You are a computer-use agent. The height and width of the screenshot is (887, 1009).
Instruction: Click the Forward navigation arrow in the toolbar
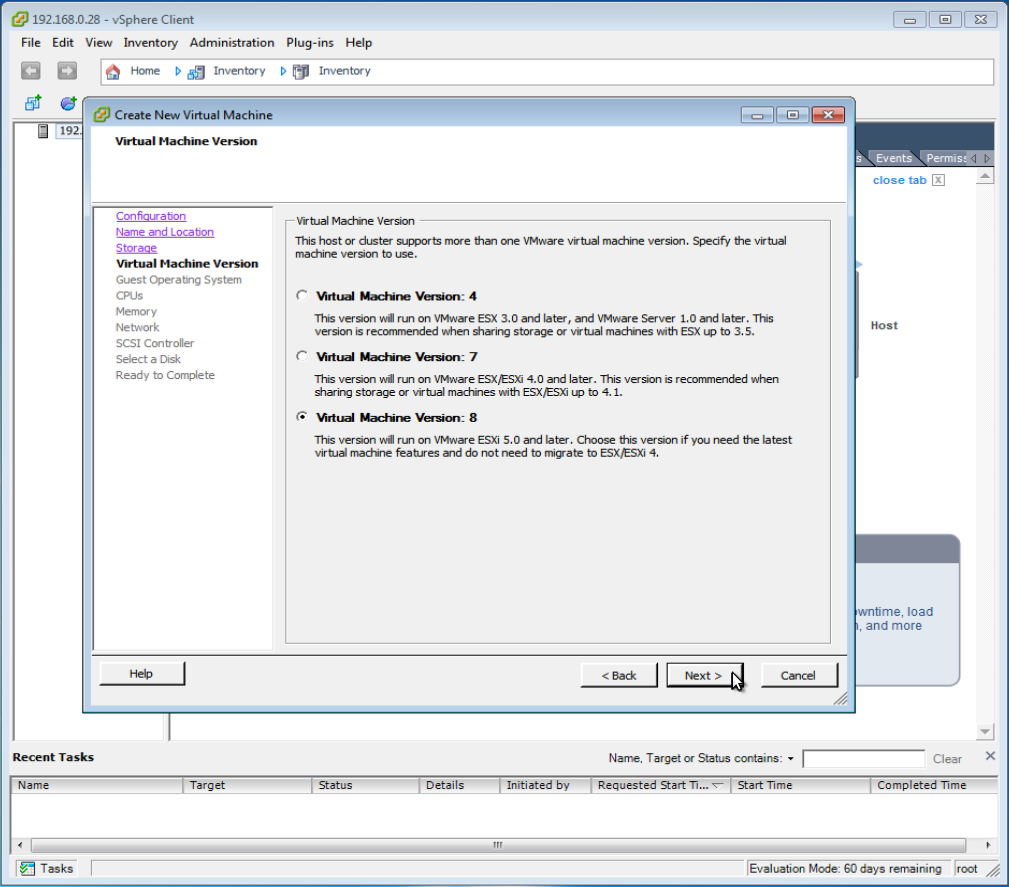click(67, 71)
